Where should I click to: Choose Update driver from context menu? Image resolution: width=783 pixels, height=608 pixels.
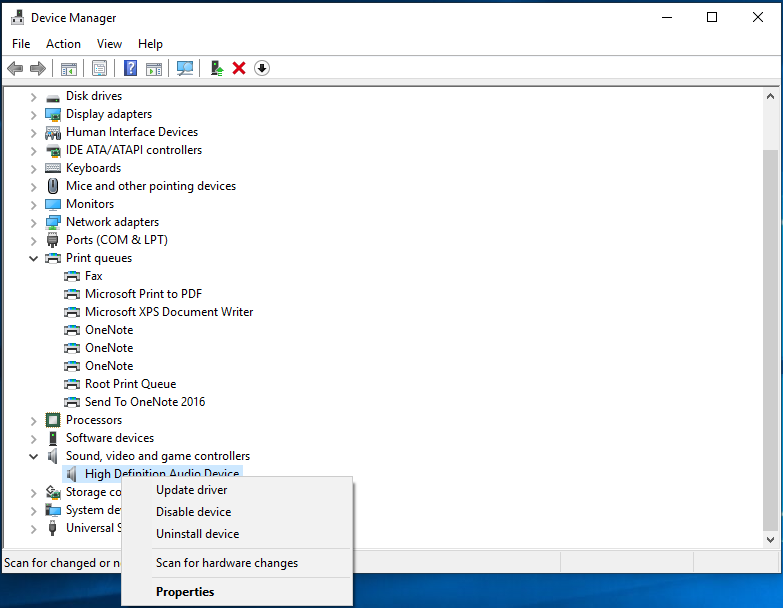point(237,490)
